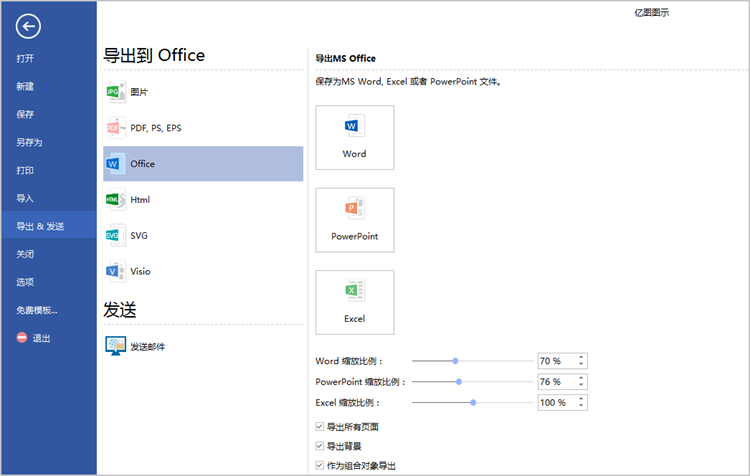This screenshot has height=476, width=750.
Task: Export to PowerPoint using the PowerPoint tile
Action: (x=354, y=220)
